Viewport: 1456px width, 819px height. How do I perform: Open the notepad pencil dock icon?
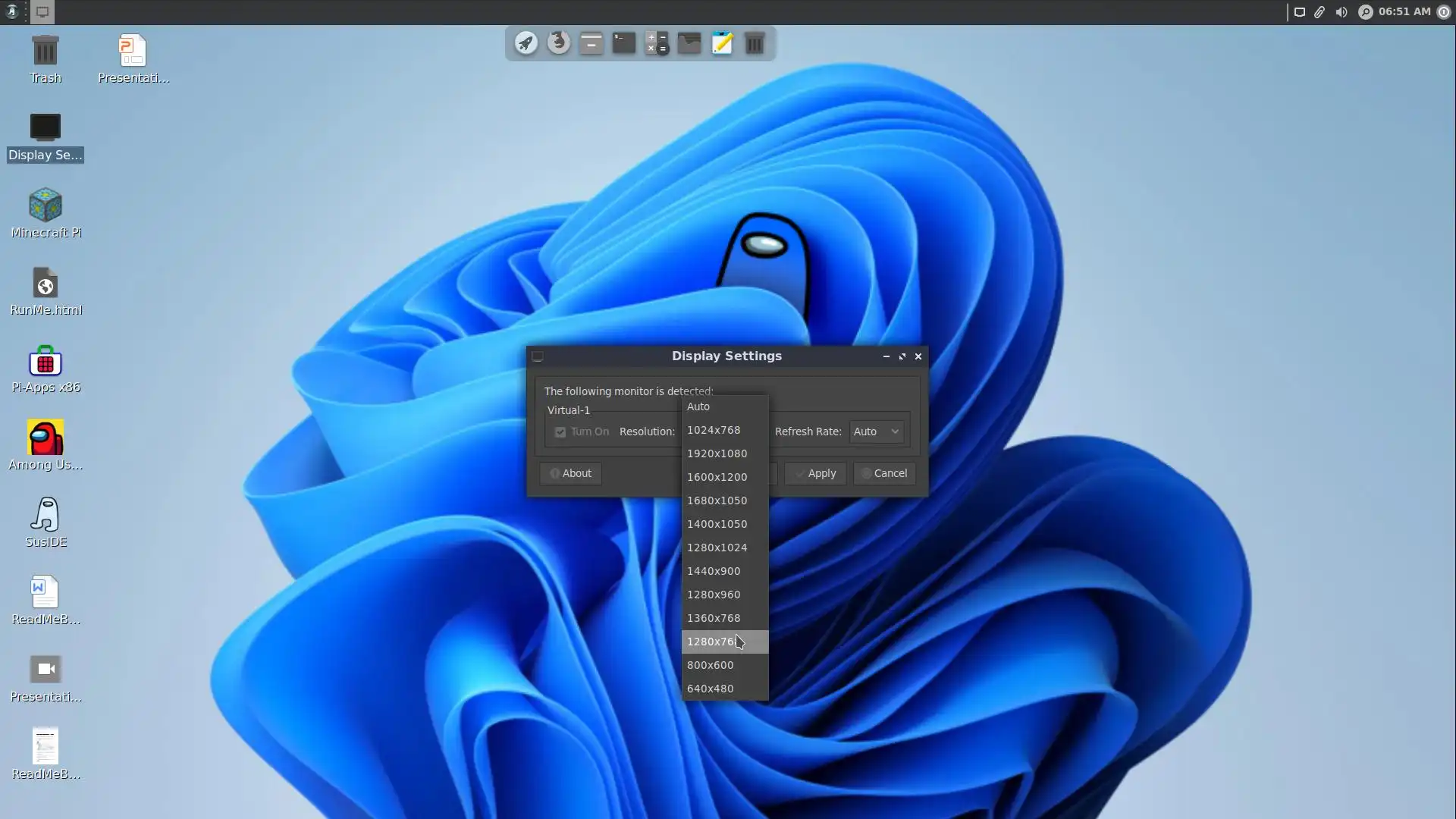pyautogui.click(x=722, y=43)
